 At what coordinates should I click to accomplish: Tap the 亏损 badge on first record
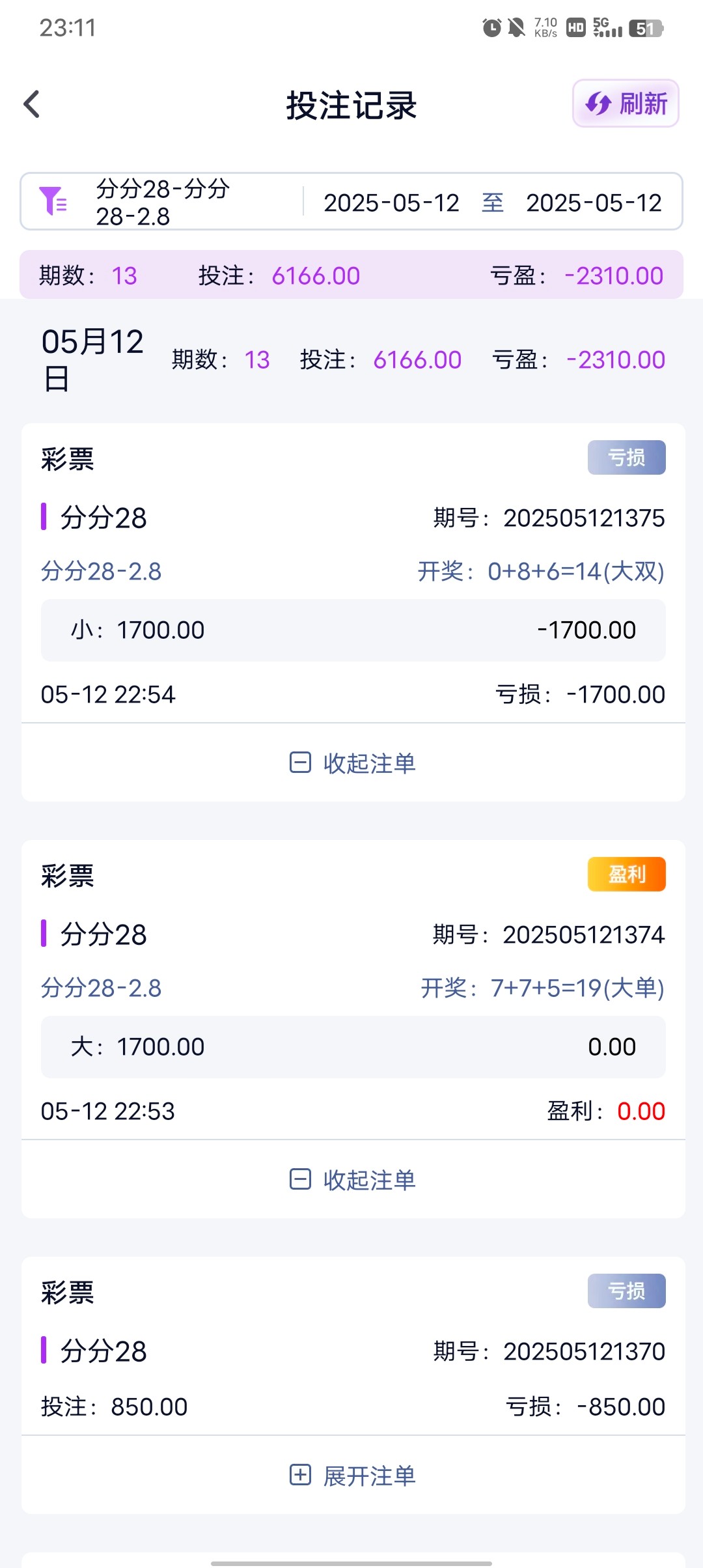tap(626, 458)
